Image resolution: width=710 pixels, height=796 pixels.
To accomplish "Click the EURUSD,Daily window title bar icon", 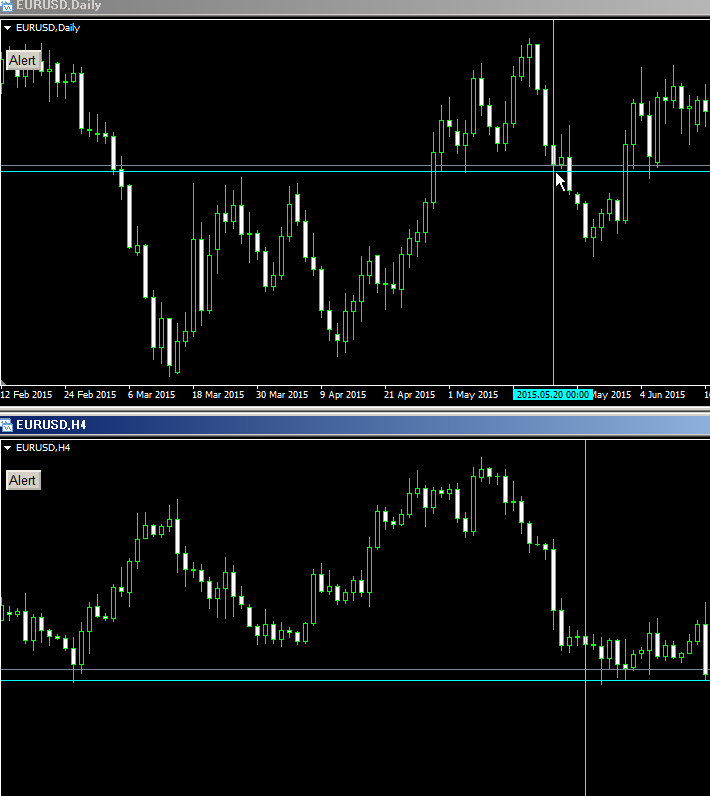I will click(x=6, y=5).
